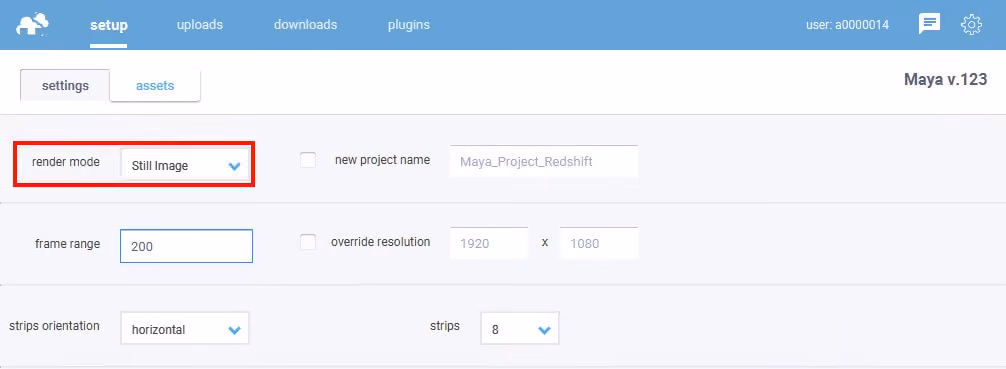Expand the horizontal strips orientation dropdown

[185, 329]
